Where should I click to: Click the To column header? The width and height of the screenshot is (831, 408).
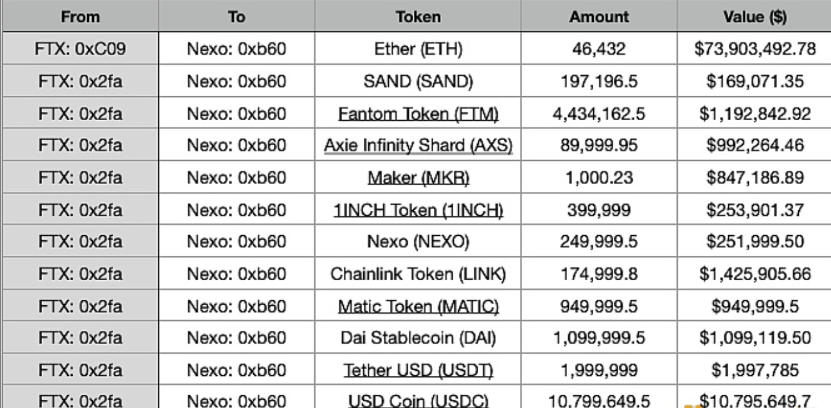236,16
